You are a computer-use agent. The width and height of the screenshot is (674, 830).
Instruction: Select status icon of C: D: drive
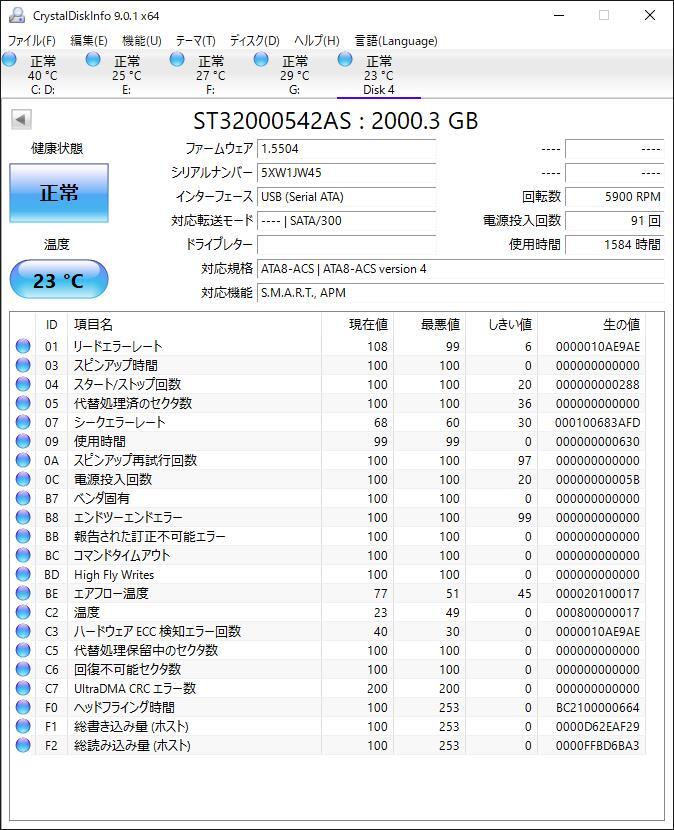coord(9,59)
